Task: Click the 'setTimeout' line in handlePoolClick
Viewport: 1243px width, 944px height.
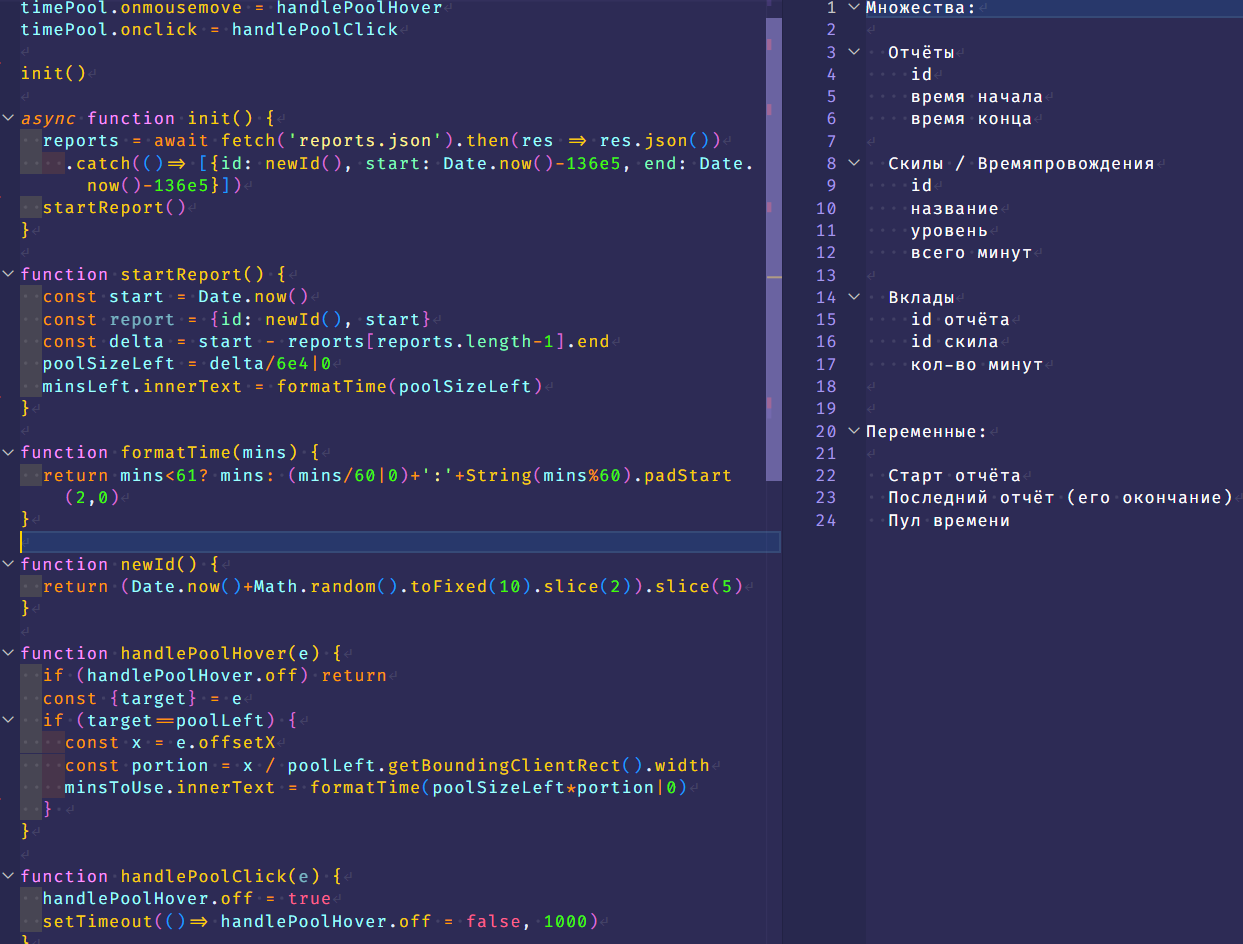Action: pyautogui.click(x=320, y=921)
